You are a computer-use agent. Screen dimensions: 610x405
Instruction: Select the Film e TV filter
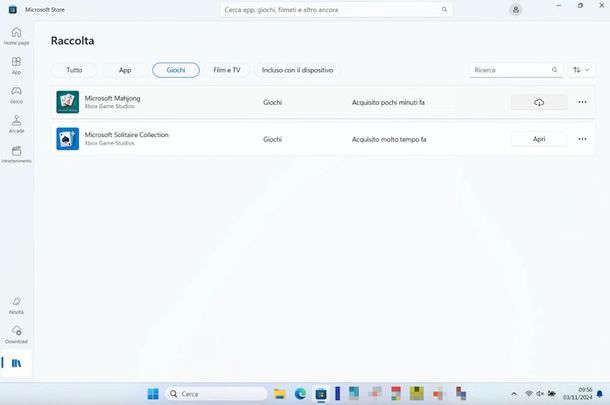(227, 70)
